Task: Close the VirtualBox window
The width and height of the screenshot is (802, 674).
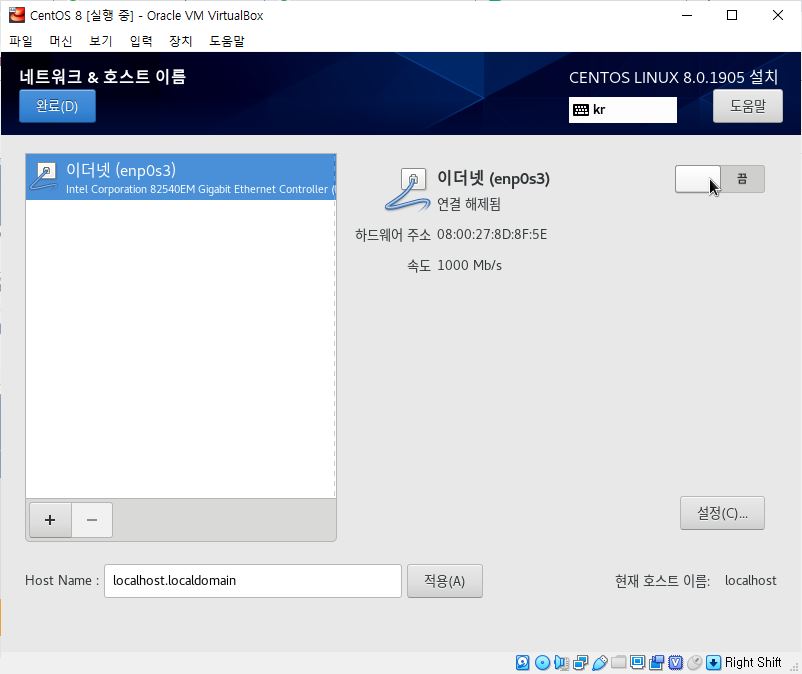Action: [x=777, y=15]
